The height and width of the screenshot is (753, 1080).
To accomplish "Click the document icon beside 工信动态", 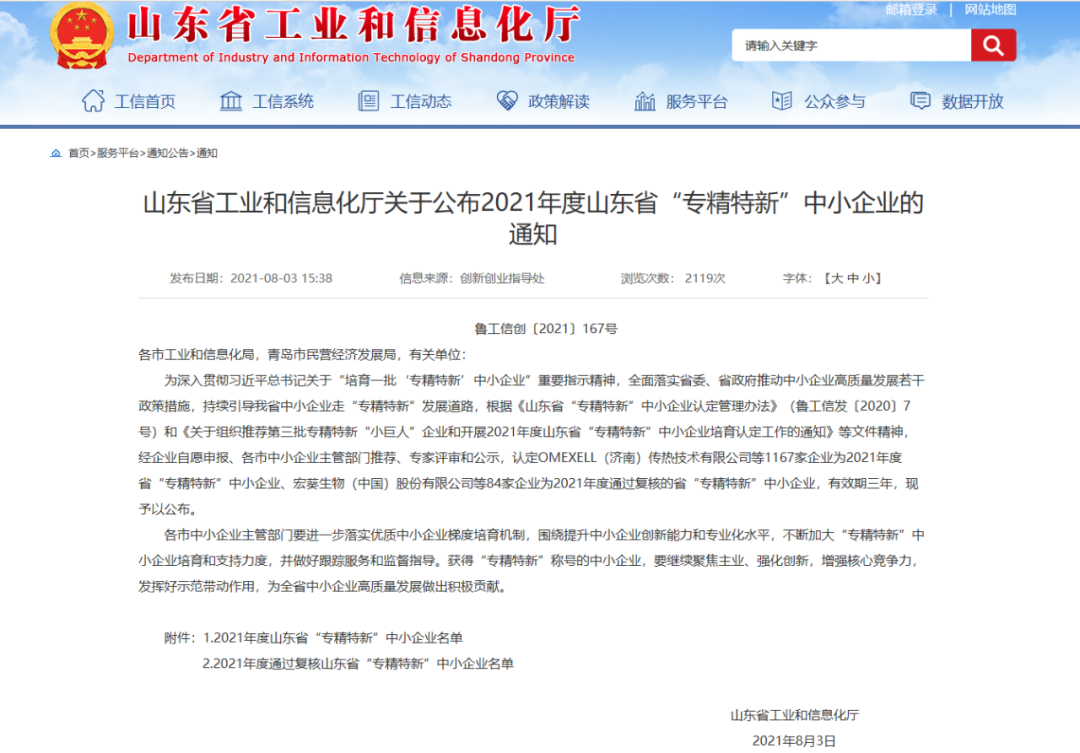I will 368,101.
